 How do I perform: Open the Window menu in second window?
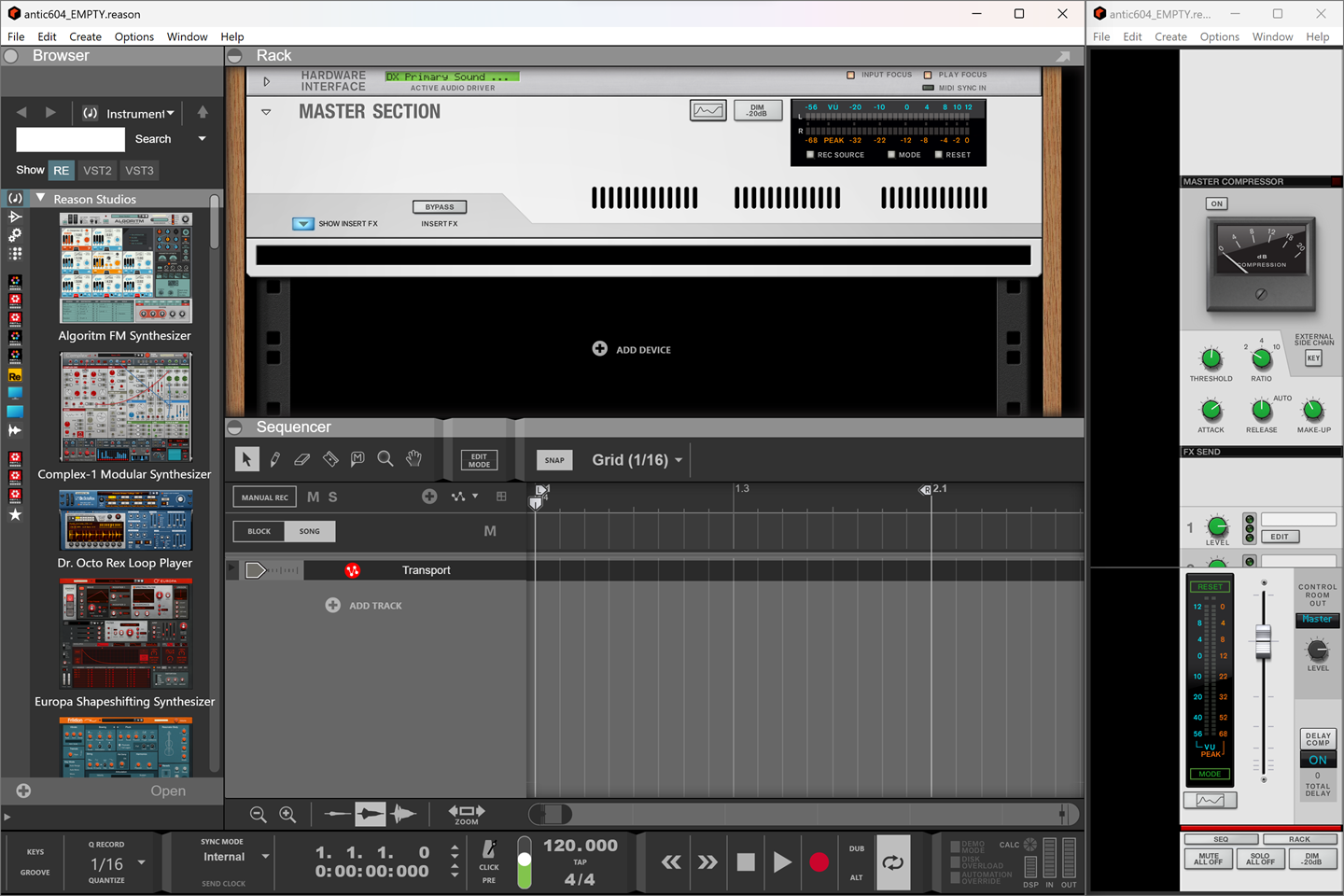pyautogui.click(x=1272, y=36)
